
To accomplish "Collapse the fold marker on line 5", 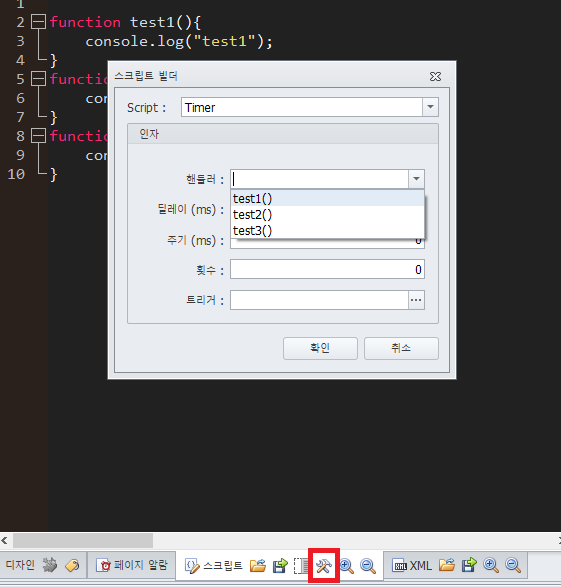I will point(38,79).
